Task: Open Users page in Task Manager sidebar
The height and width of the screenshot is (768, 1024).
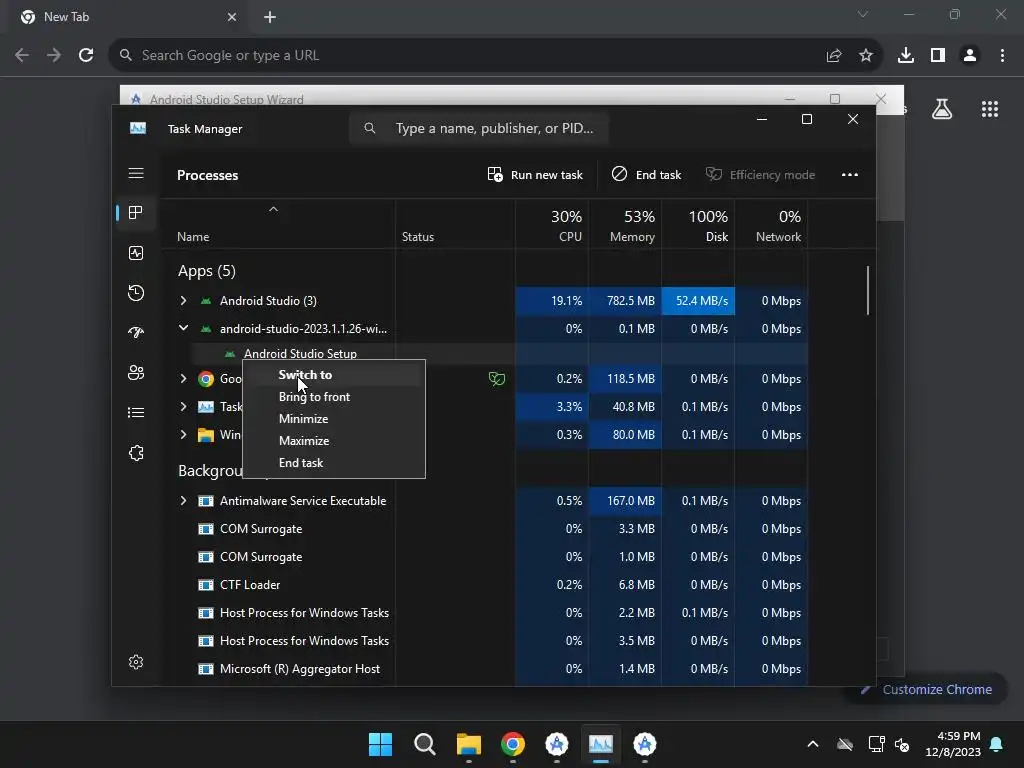Action: pos(136,372)
